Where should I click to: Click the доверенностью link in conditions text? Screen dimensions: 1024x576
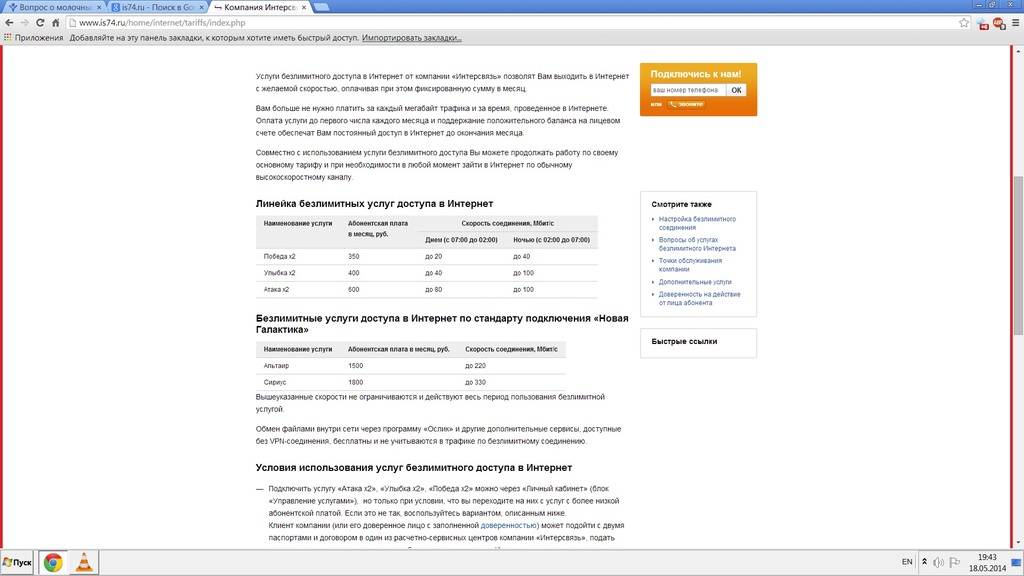coord(508,525)
